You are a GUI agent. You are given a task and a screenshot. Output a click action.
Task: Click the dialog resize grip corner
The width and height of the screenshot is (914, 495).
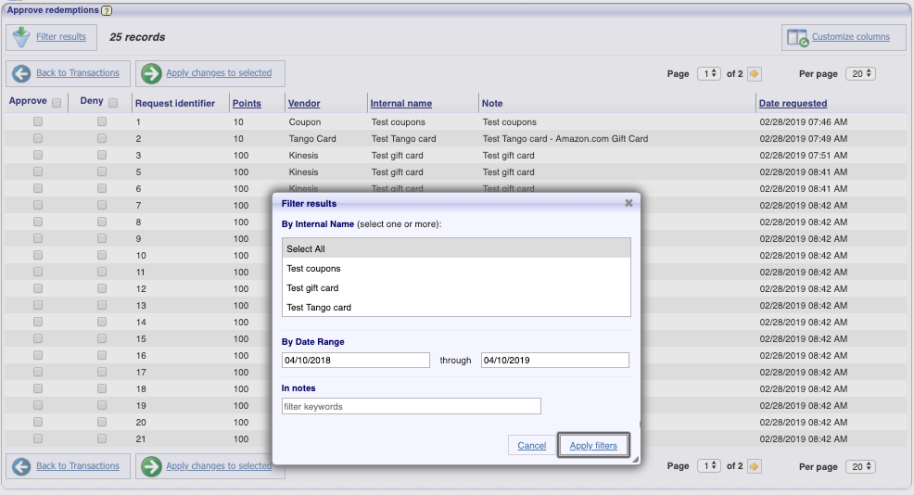click(x=635, y=459)
